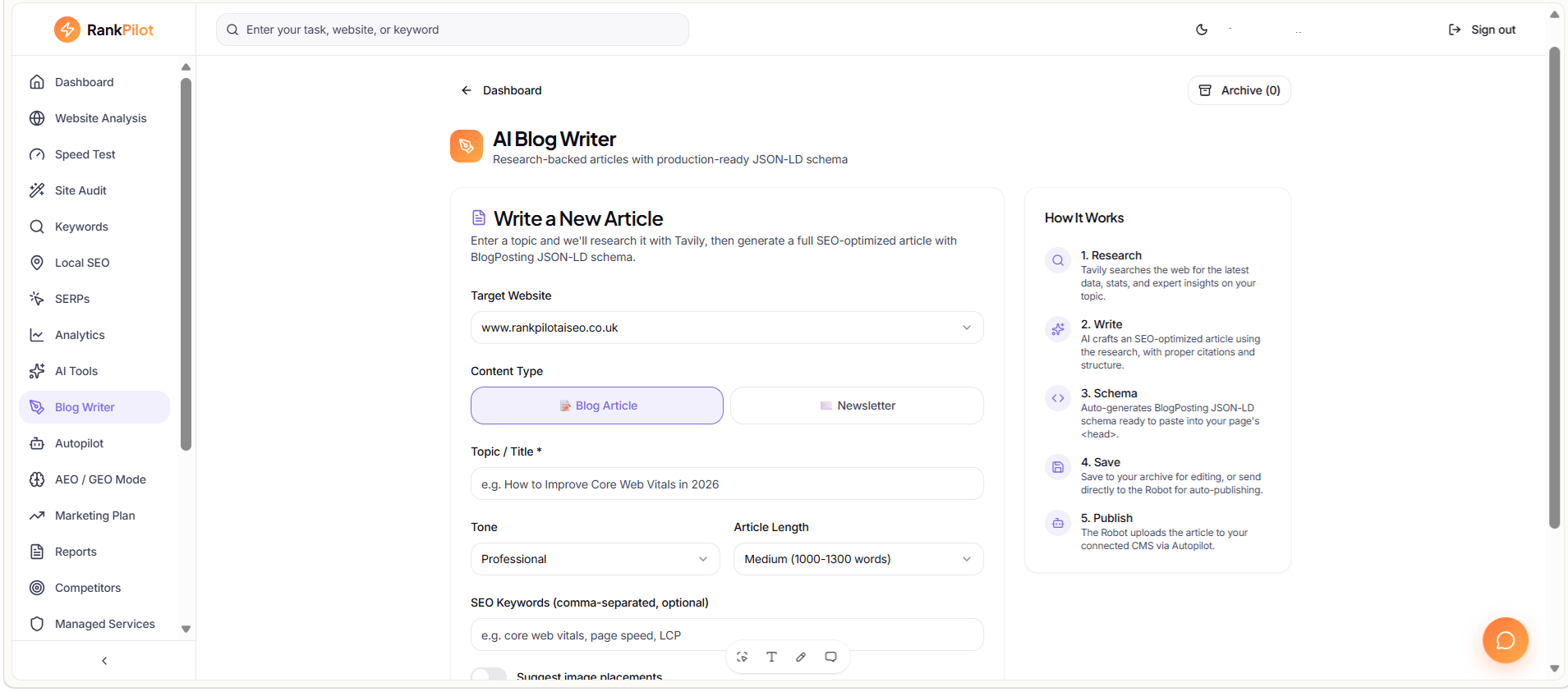1568x692 pixels.
Task: Focus the Topic / Title input field
Action: click(x=727, y=483)
